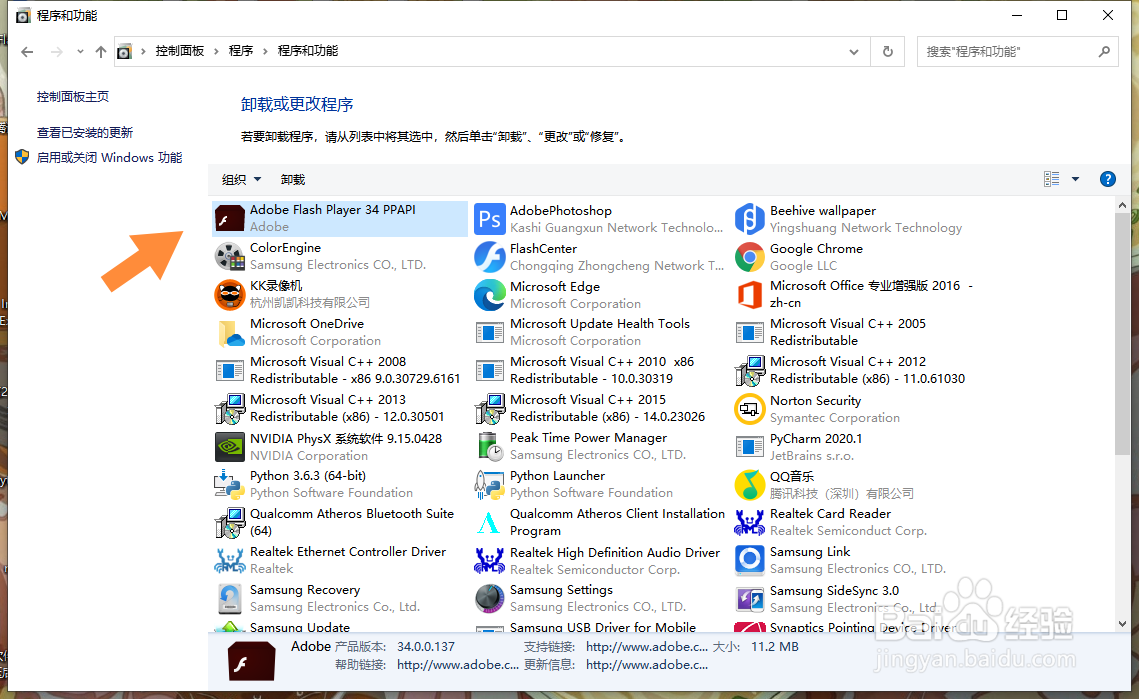Open 控制面板主页 link
The height and width of the screenshot is (699, 1139).
pos(73,97)
